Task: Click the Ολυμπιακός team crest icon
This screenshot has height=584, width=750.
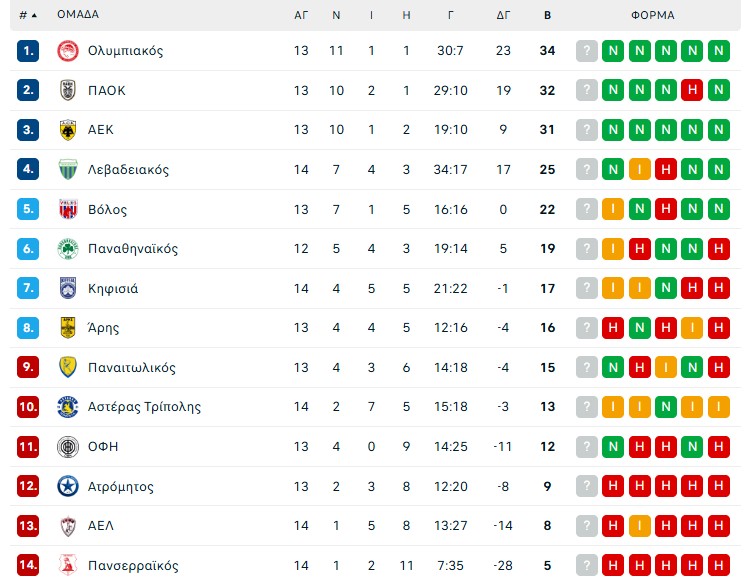Action: (68, 51)
